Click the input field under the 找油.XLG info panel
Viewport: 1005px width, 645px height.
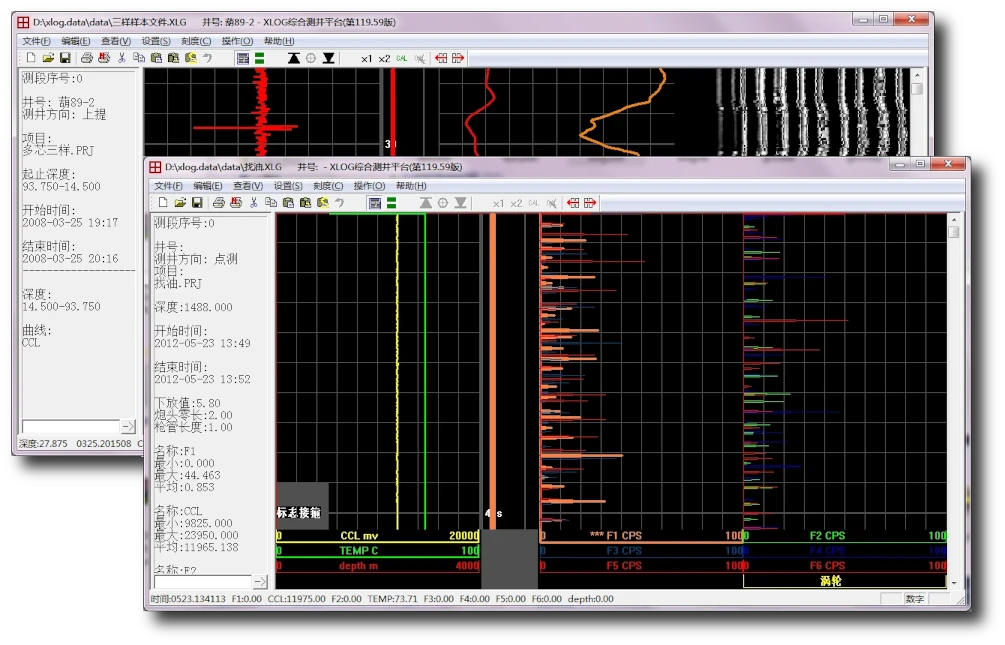pyautogui.click(x=202, y=581)
